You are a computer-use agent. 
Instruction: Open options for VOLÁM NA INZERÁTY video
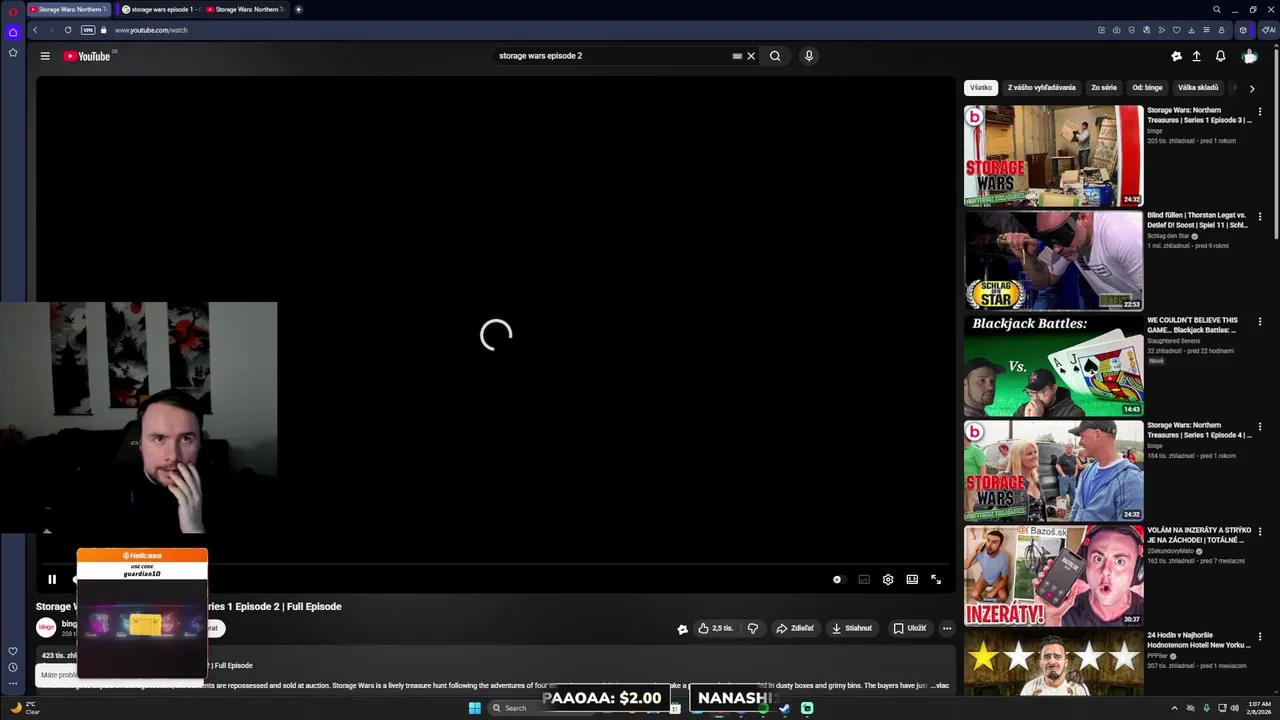[x=1260, y=532]
